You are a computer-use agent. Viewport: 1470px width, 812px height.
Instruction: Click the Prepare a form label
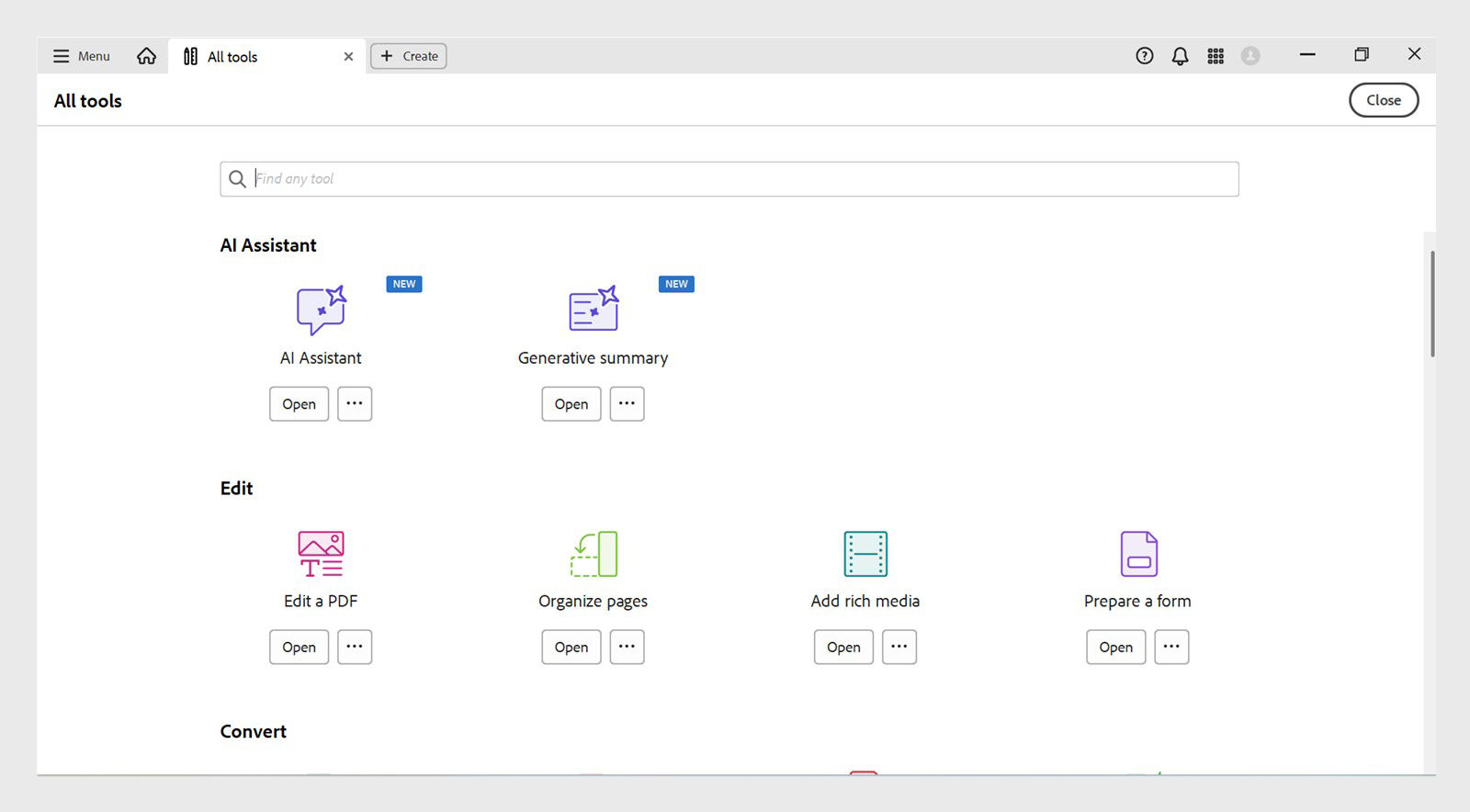1137,602
